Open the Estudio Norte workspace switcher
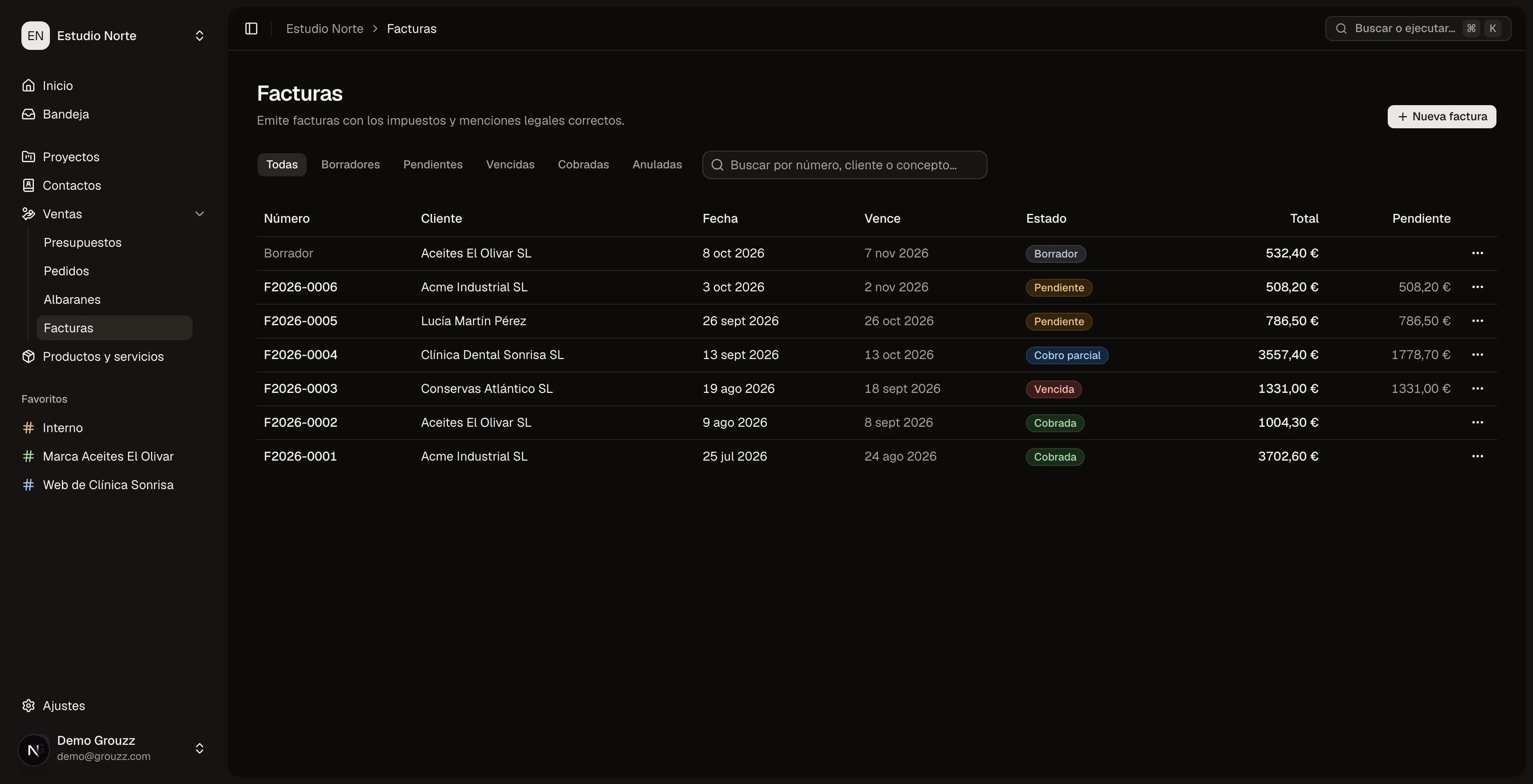The height and width of the screenshot is (784, 1533). coord(114,36)
